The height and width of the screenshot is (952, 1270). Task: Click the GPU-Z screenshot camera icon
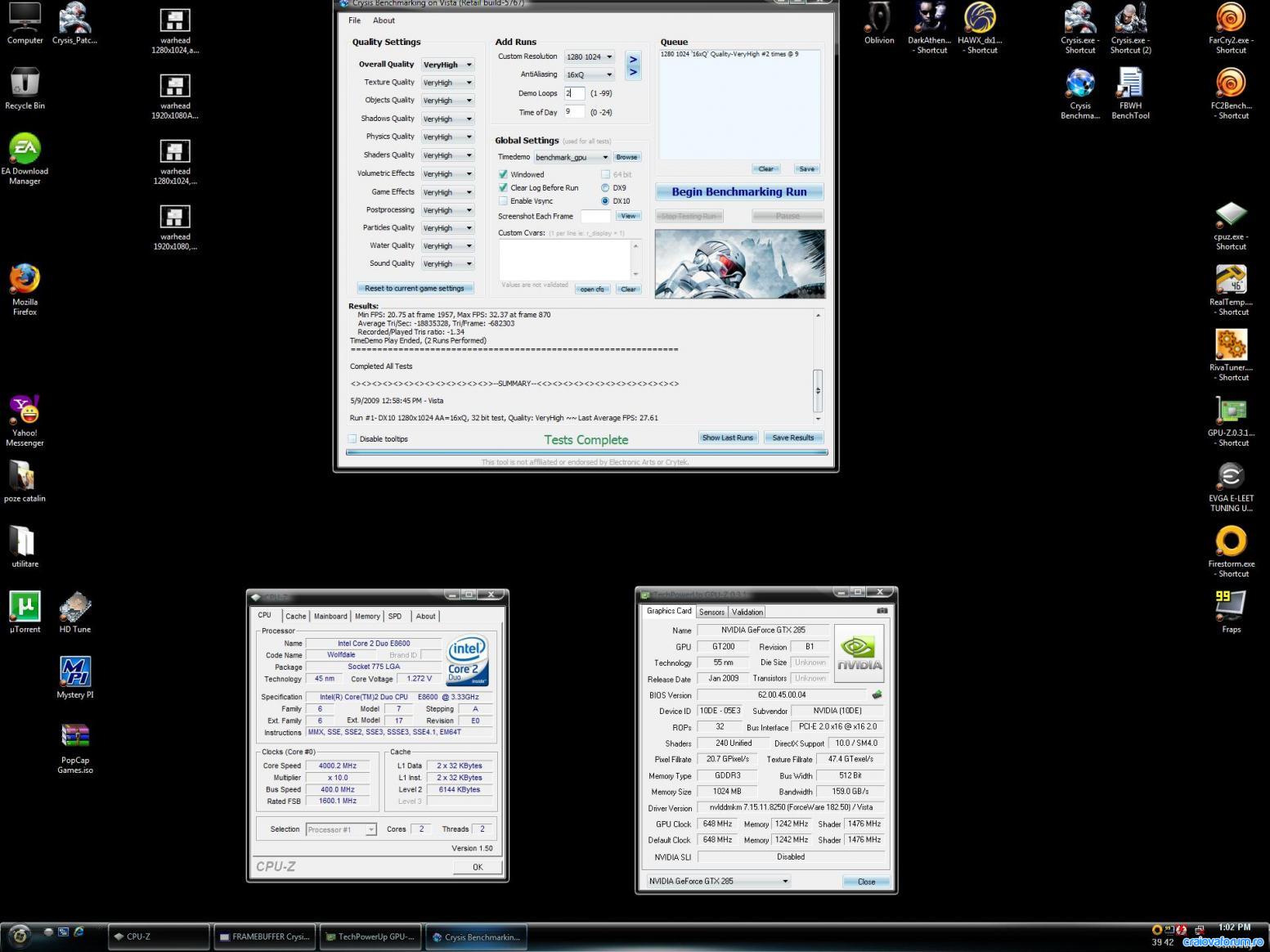[x=882, y=610]
